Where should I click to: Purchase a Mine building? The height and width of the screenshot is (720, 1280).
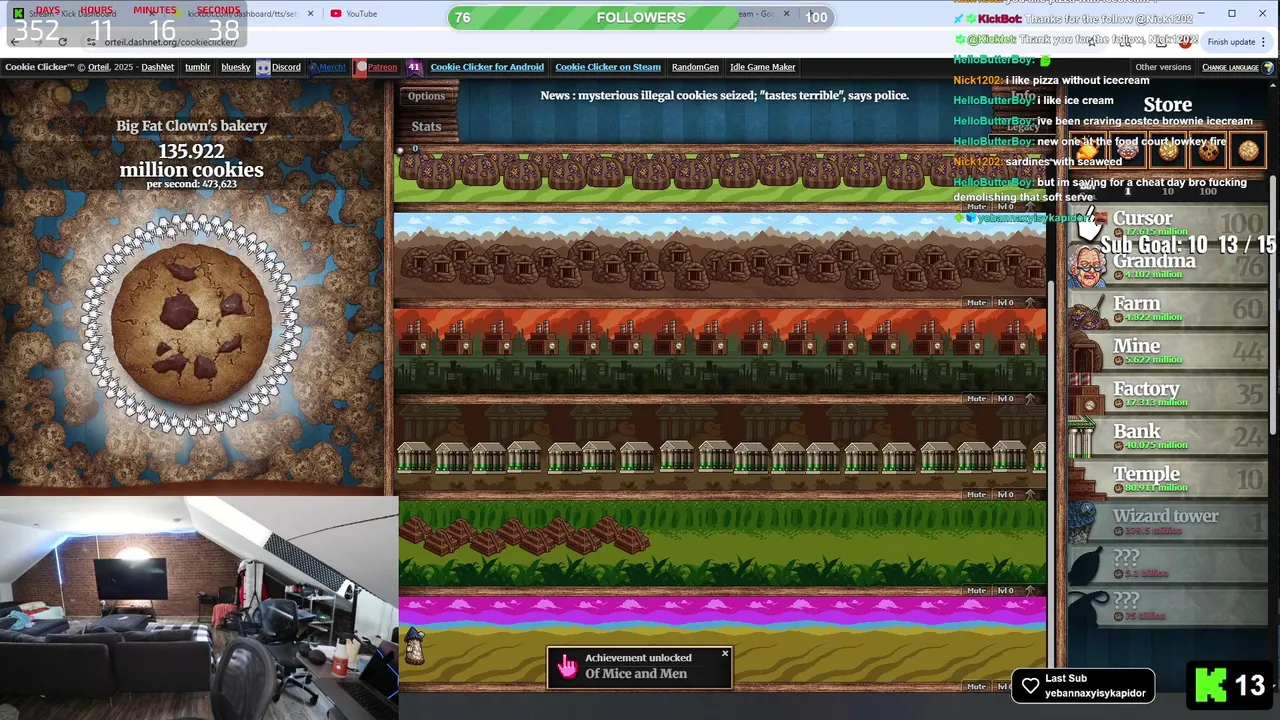(1168, 351)
